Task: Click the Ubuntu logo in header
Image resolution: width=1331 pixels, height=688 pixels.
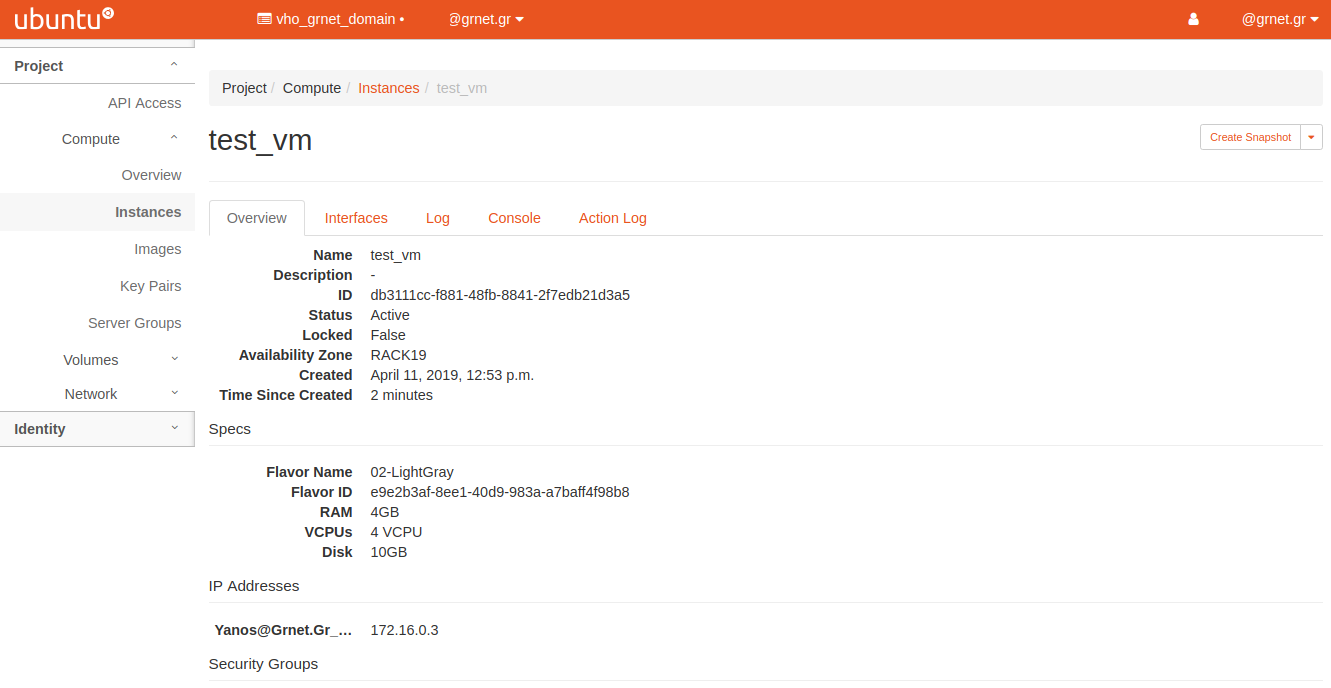Action: click(x=64, y=19)
